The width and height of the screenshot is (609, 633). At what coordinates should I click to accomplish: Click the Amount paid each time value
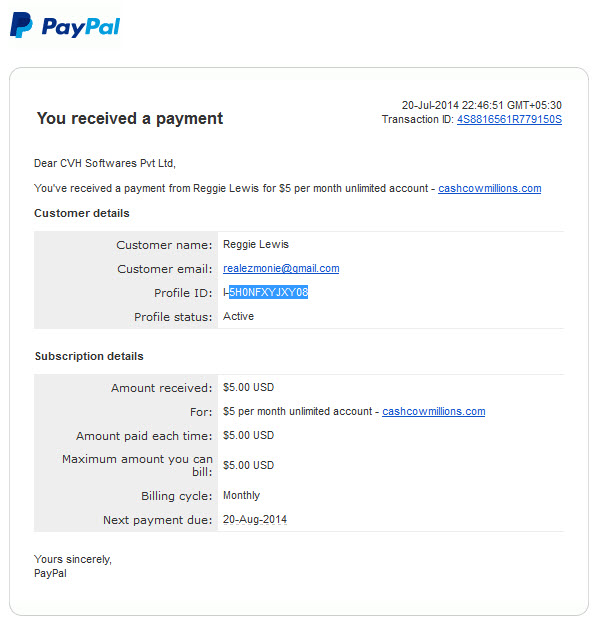[248, 435]
